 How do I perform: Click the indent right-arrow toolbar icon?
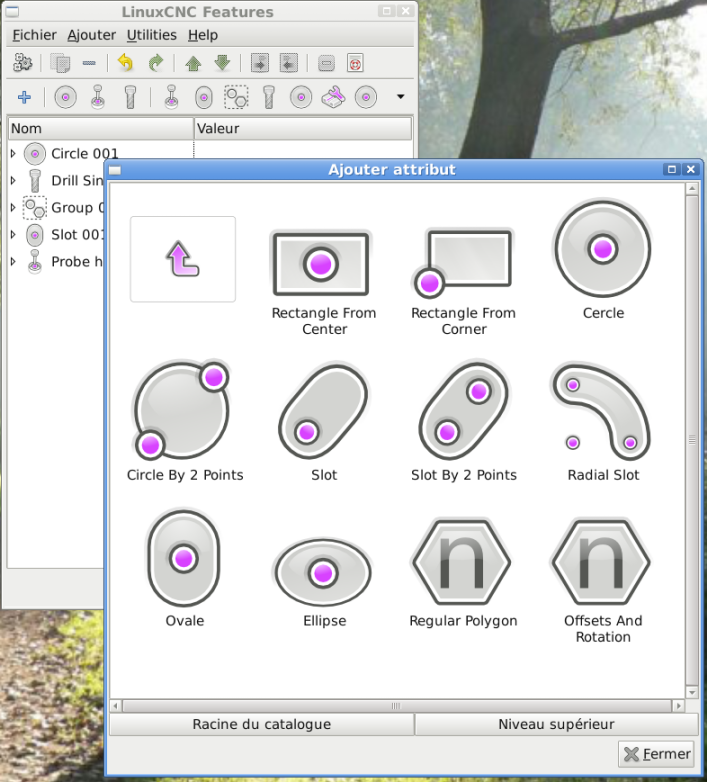pos(260,63)
